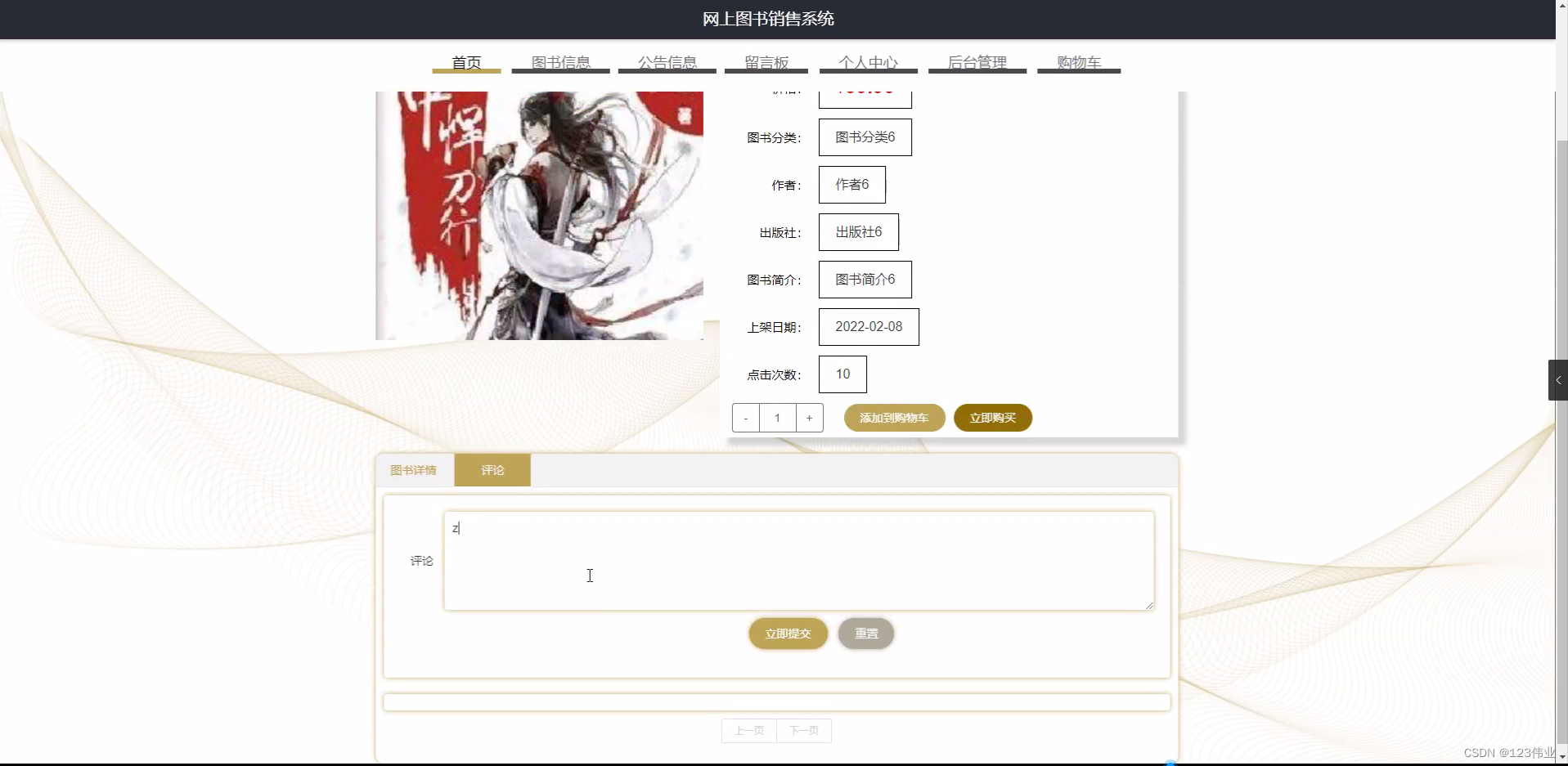This screenshot has height=766, width=1568.
Task: Go to next page with 下一页
Action: pos(804,730)
